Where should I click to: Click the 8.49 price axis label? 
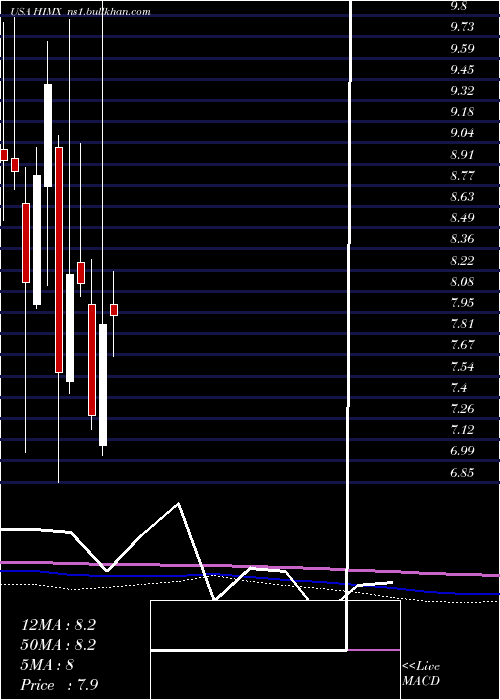[x=462, y=218]
